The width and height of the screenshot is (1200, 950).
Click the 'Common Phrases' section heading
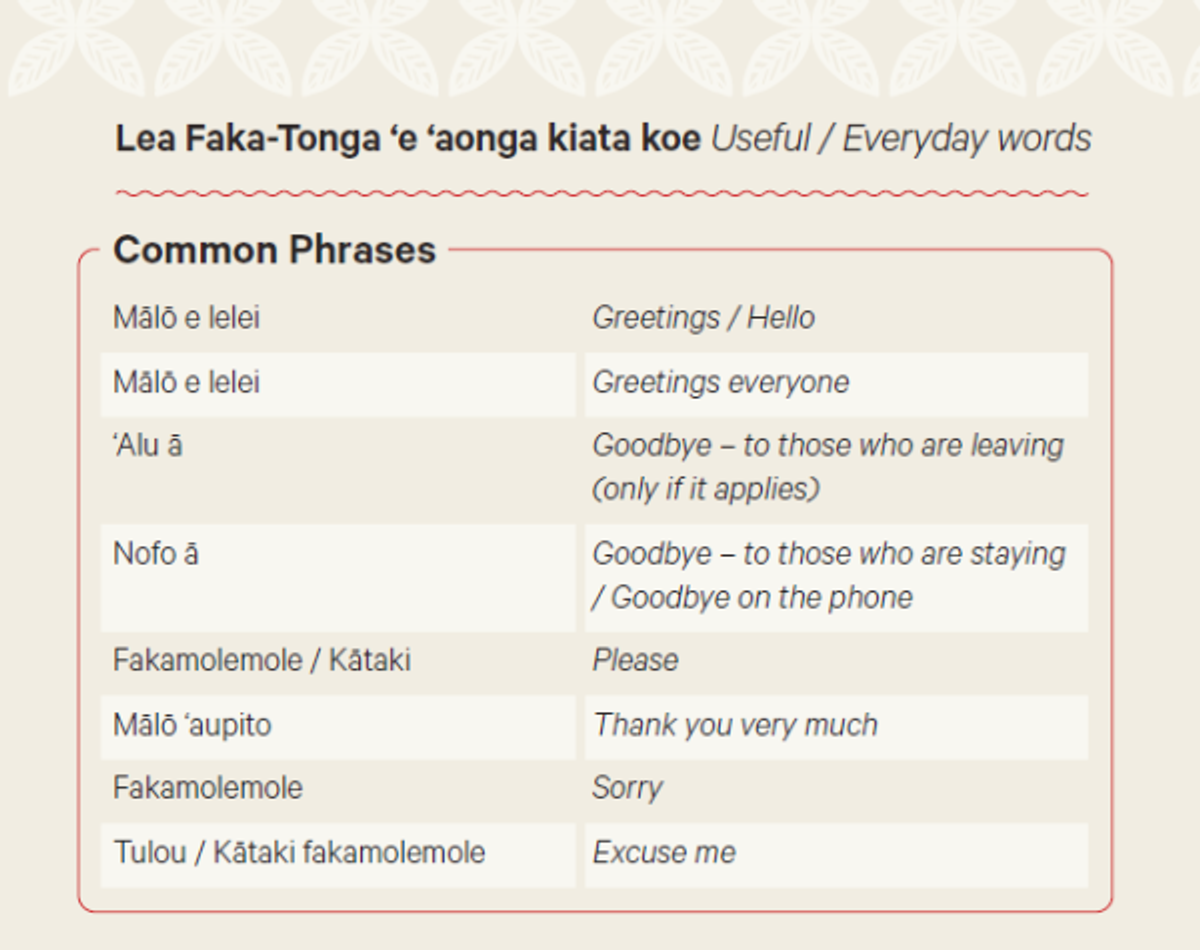(x=275, y=250)
